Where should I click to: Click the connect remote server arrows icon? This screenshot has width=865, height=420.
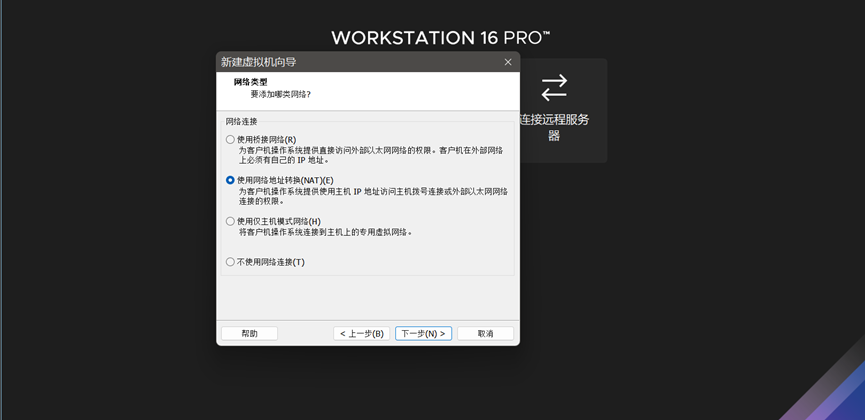pyautogui.click(x=554, y=88)
